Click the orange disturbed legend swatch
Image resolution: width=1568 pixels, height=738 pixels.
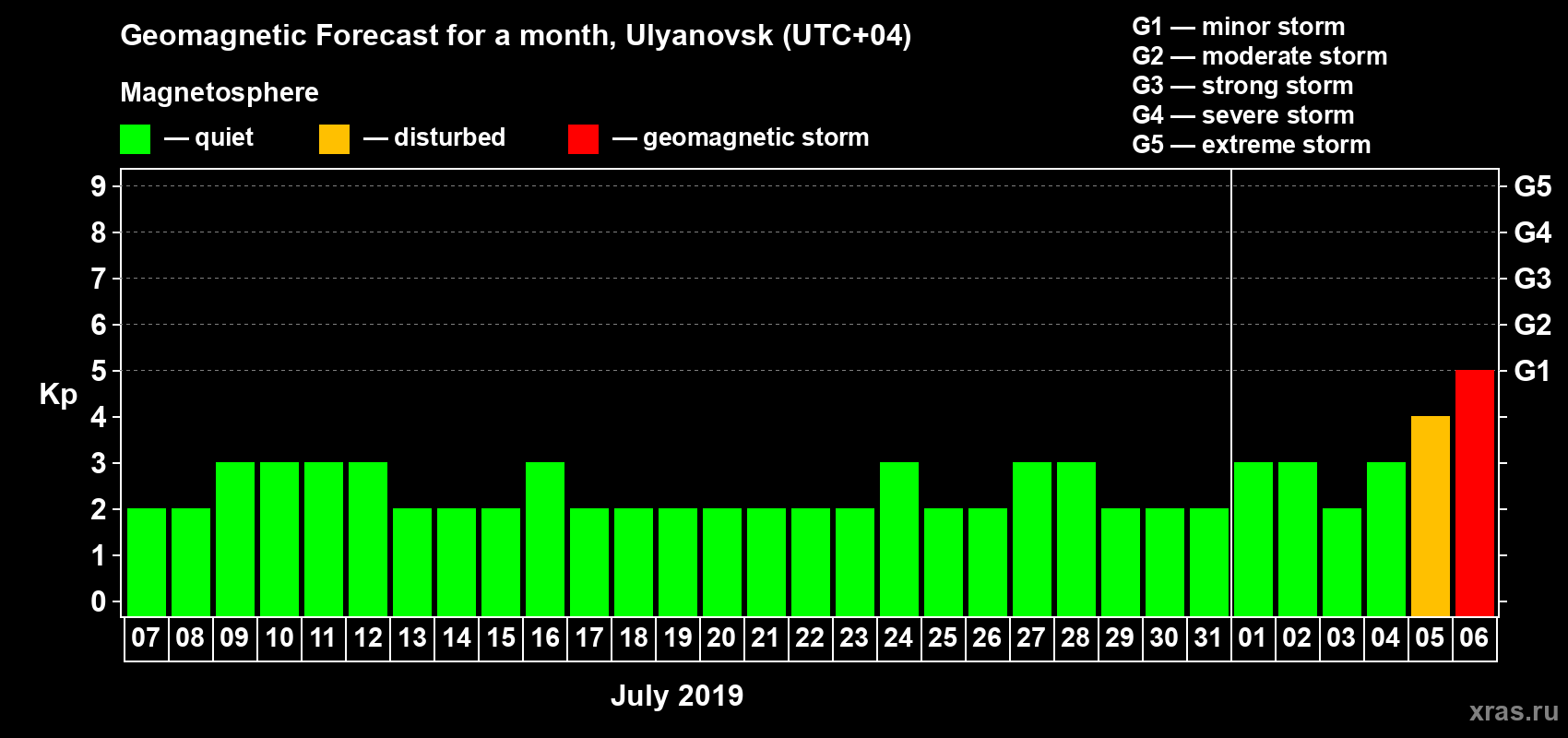coord(334,139)
